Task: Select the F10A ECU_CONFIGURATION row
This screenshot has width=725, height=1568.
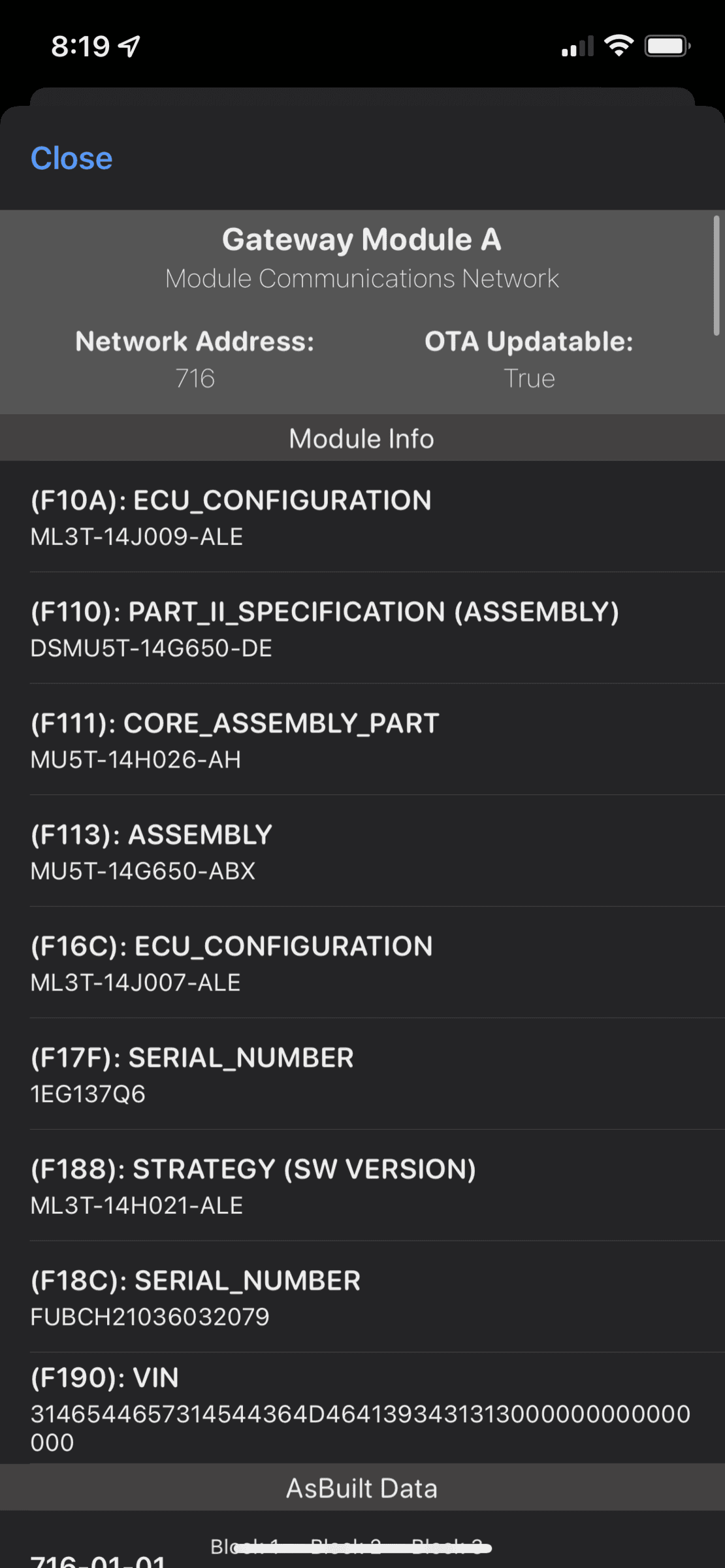Action: [x=362, y=517]
